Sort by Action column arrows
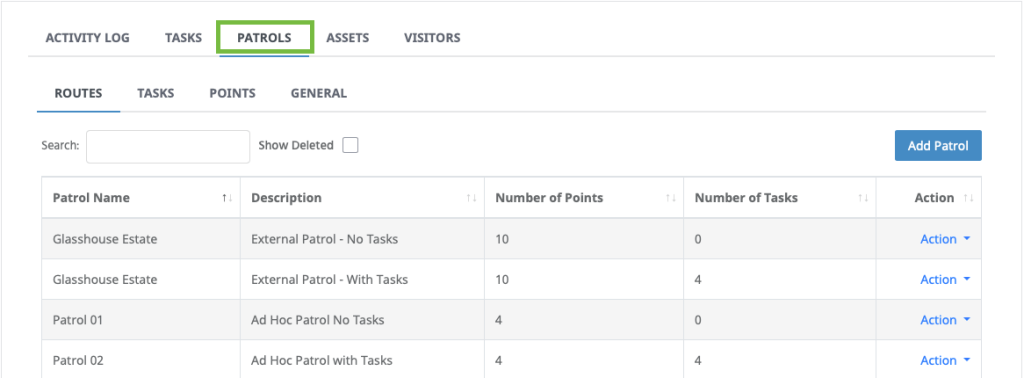The width and height of the screenshot is (1024, 378). pos(968,198)
